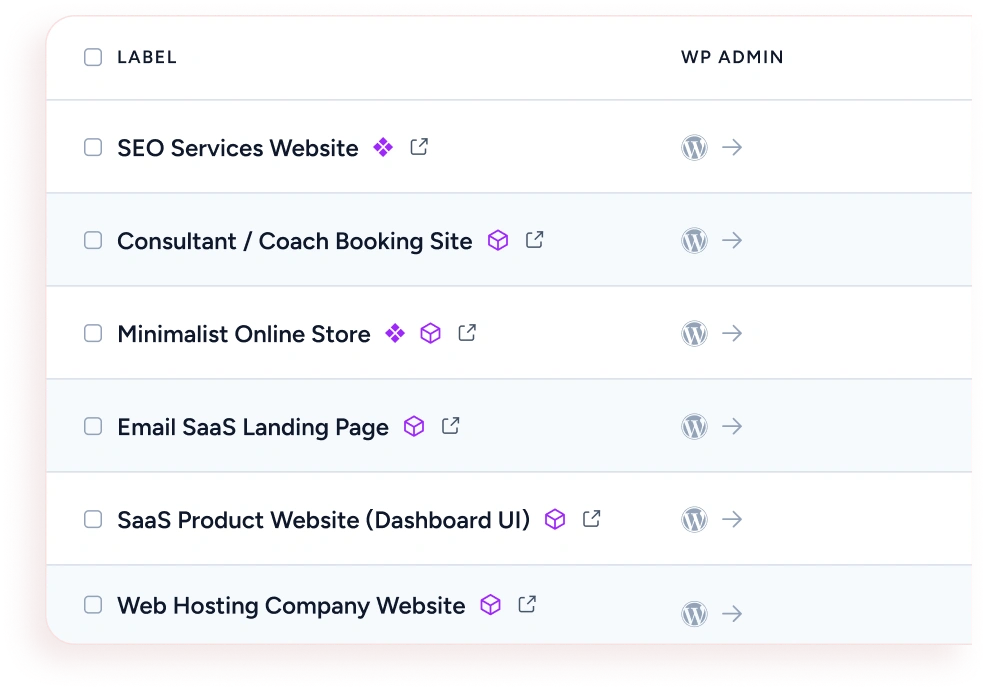The image size is (987, 690).
Task: Click the LABEL column header
Action: click(147, 57)
